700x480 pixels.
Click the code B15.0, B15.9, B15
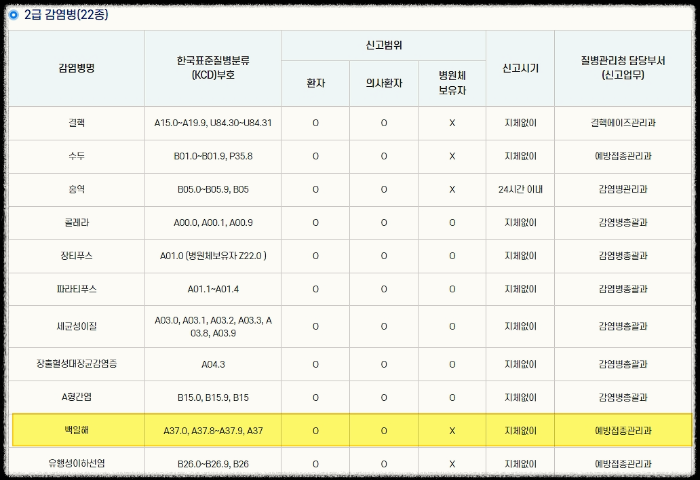pyautogui.click(x=213, y=397)
